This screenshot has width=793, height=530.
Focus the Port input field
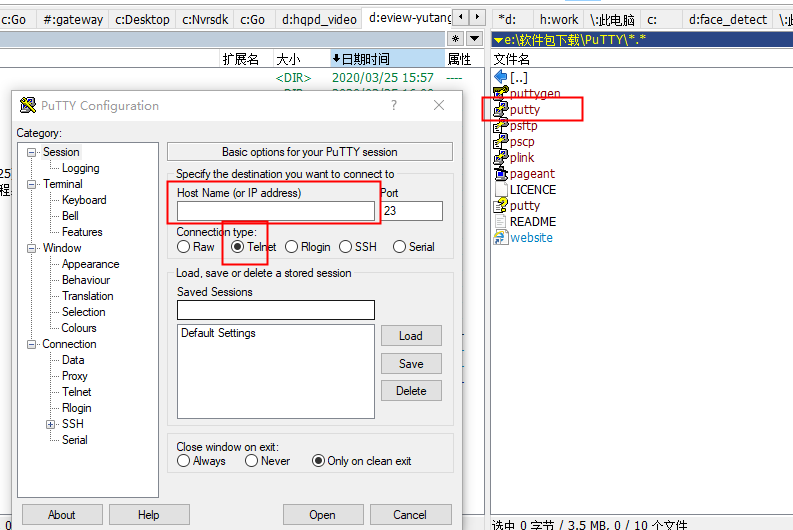pos(412,211)
